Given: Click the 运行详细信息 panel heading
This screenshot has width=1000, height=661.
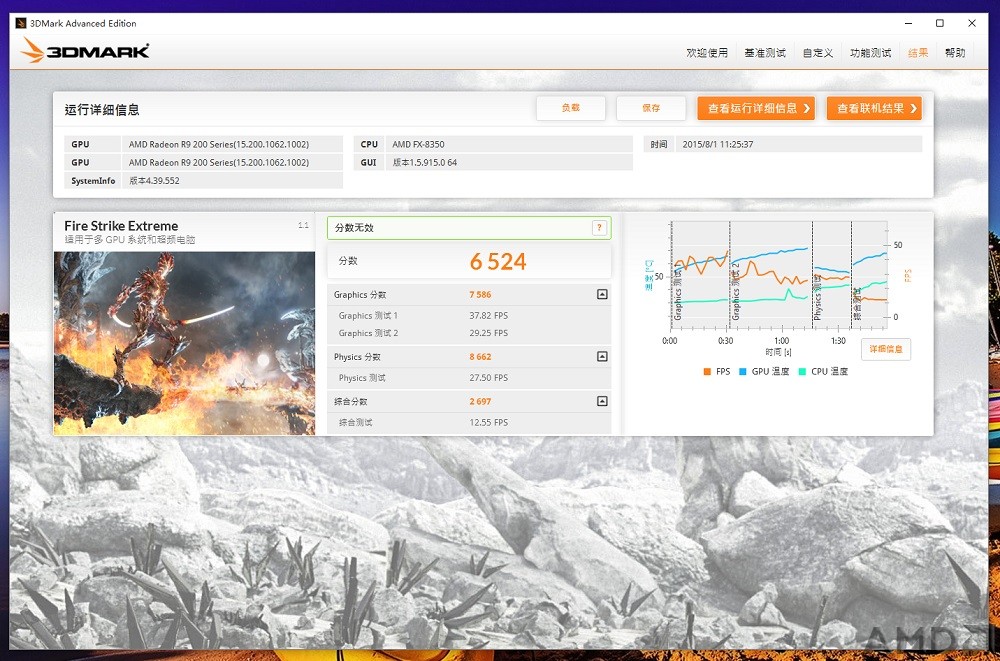Looking at the screenshot, I should (x=102, y=110).
